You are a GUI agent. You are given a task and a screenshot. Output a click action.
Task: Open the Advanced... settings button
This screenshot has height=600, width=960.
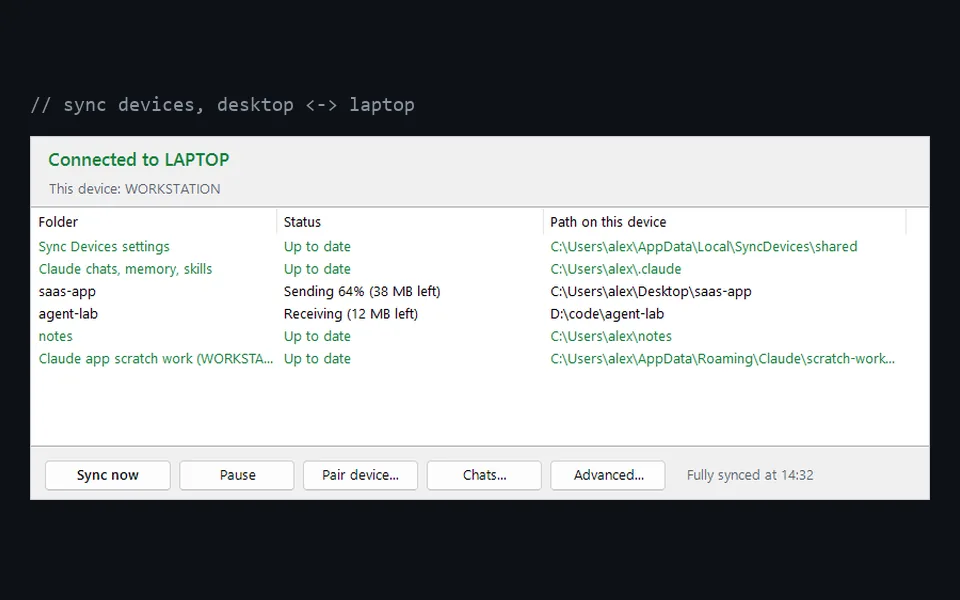pyautogui.click(x=608, y=475)
